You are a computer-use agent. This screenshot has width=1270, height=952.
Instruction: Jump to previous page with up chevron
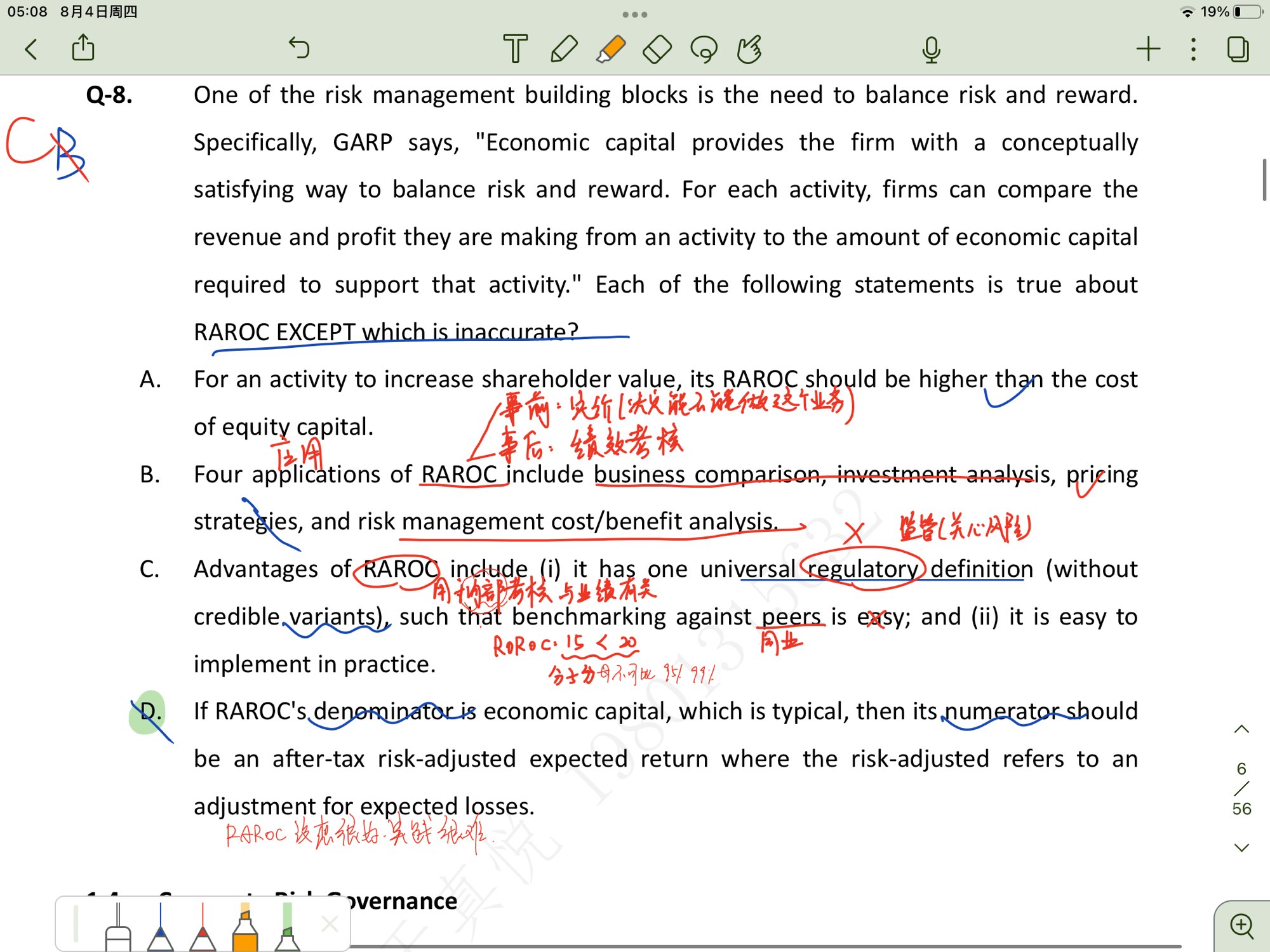point(1241,729)
